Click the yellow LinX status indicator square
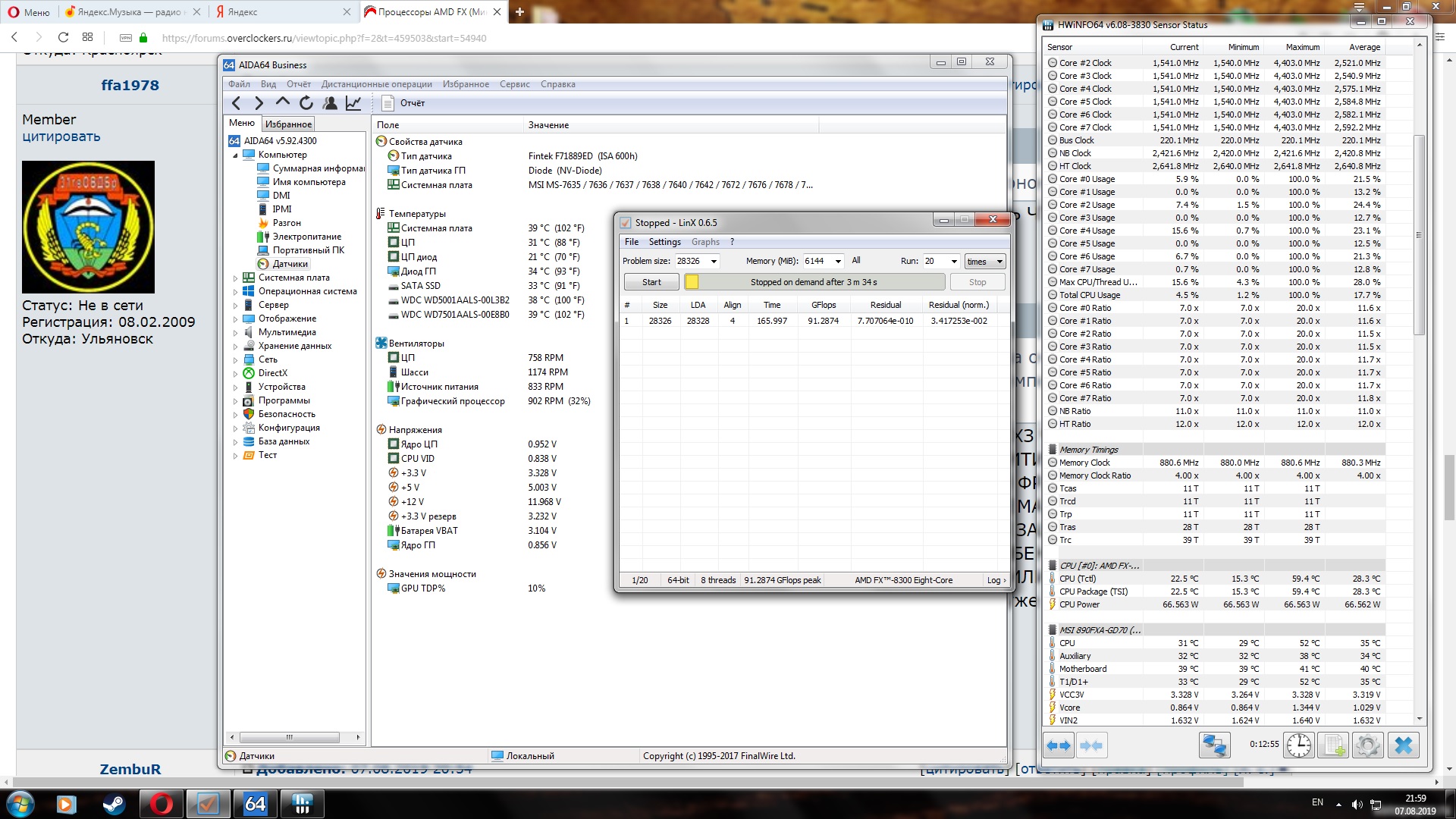Viewport: 1456px width, 819px height. tap(692, 282)
